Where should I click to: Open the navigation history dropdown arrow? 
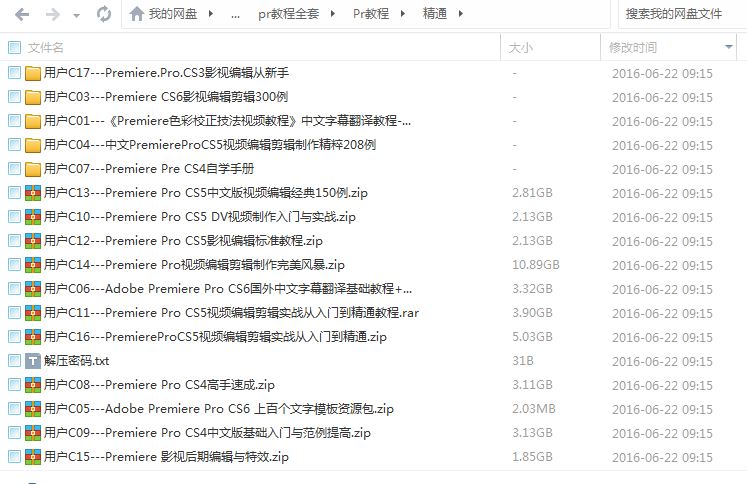(x=77, y=15)
